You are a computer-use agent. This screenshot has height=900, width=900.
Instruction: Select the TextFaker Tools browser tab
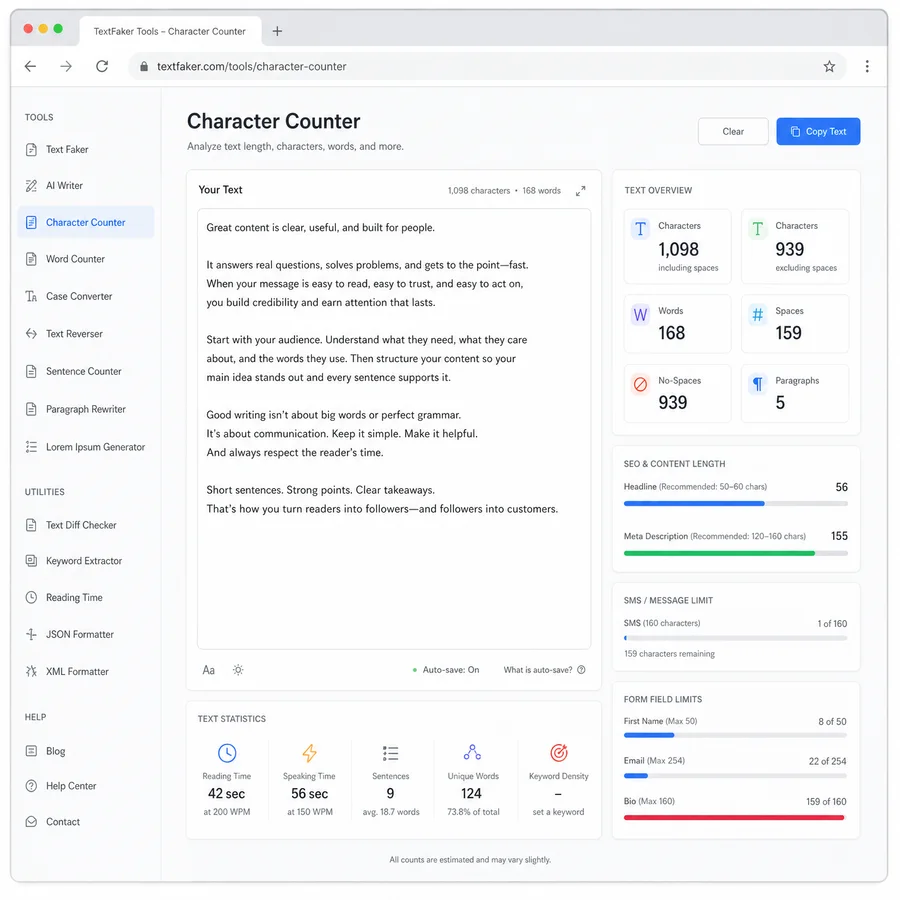(x=170, y=32)
